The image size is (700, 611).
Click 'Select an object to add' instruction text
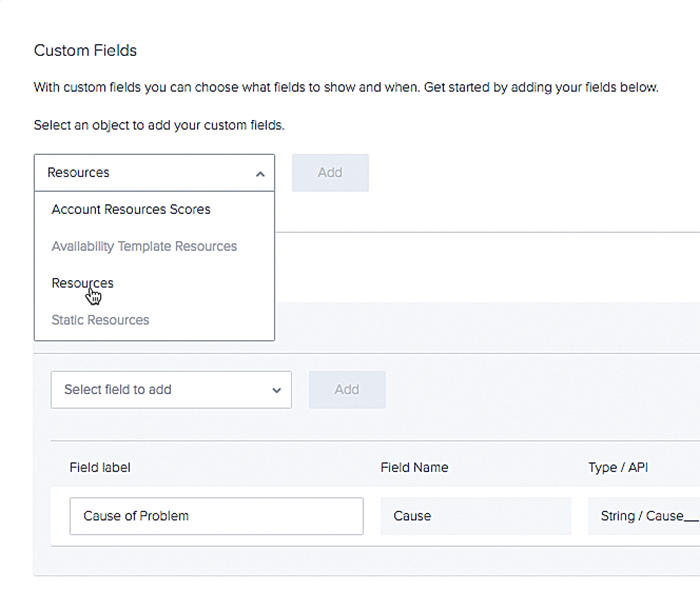point(159,125)
